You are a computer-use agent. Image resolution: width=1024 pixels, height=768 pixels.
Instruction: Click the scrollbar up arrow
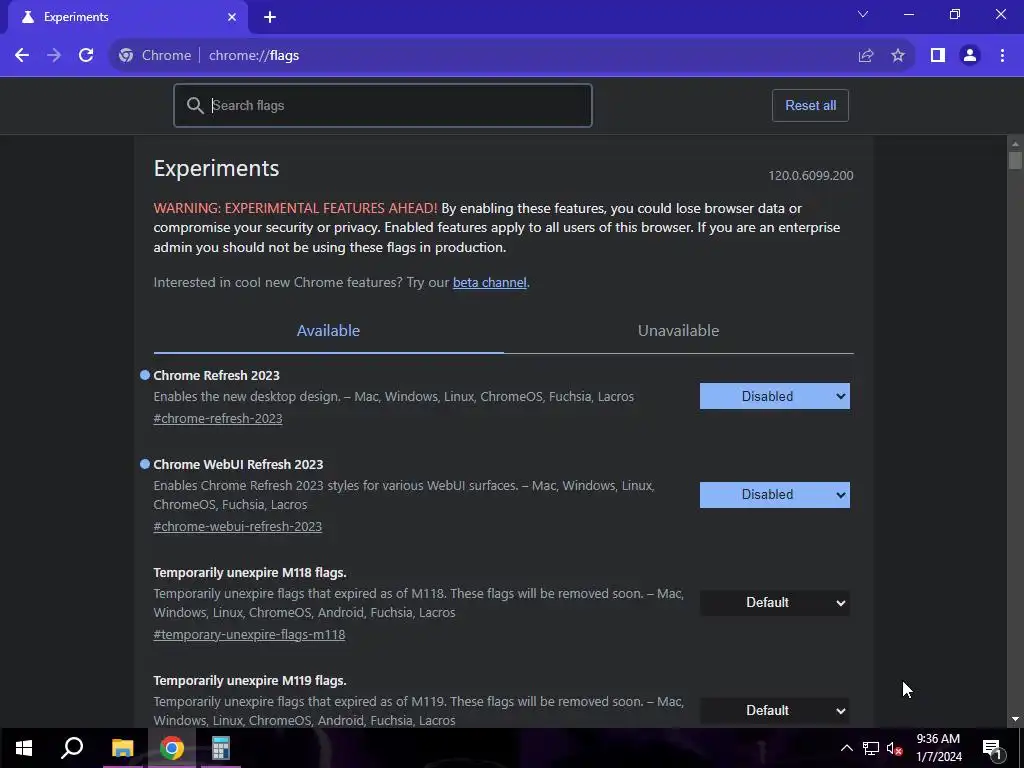point(1015,143)
